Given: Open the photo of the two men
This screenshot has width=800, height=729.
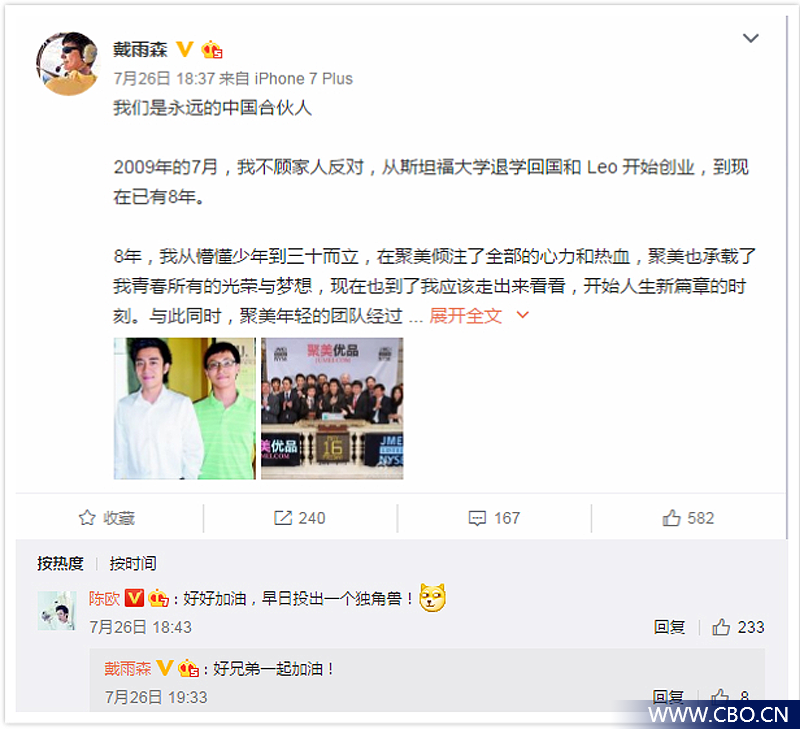Looking at the screenshot, I should (185, 408).
